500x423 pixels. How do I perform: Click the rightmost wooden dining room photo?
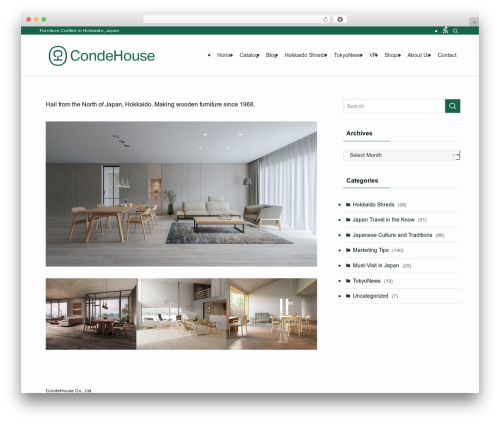coord(272,314)
